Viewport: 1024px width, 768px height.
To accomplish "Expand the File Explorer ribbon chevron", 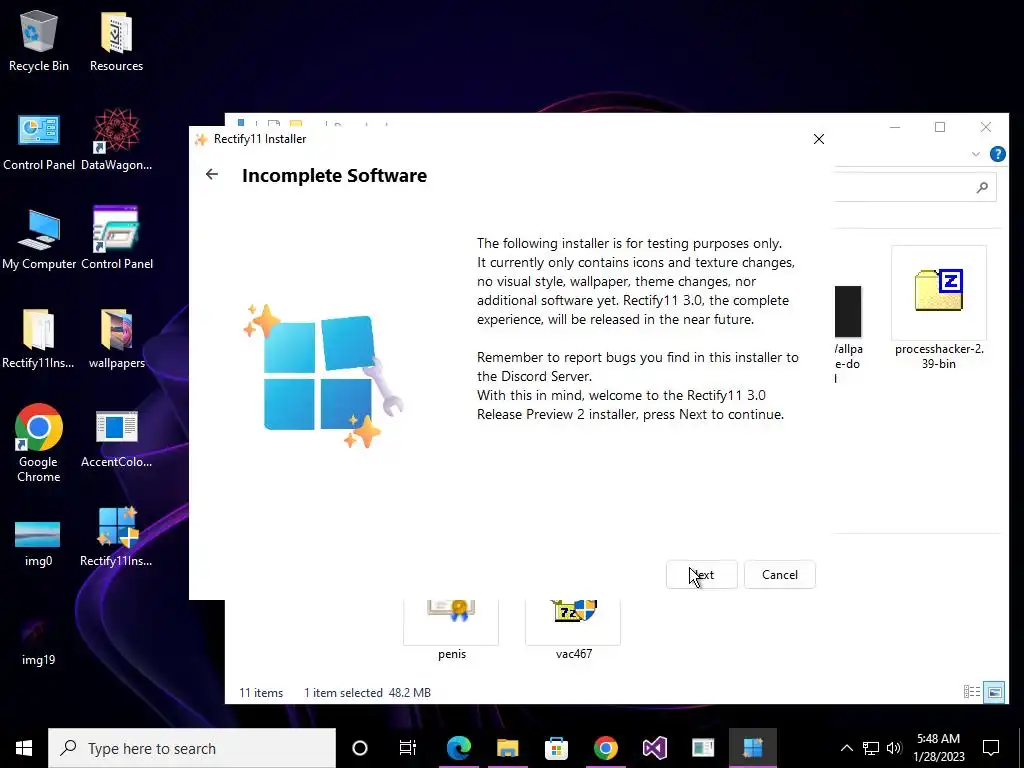I will 976,154.
